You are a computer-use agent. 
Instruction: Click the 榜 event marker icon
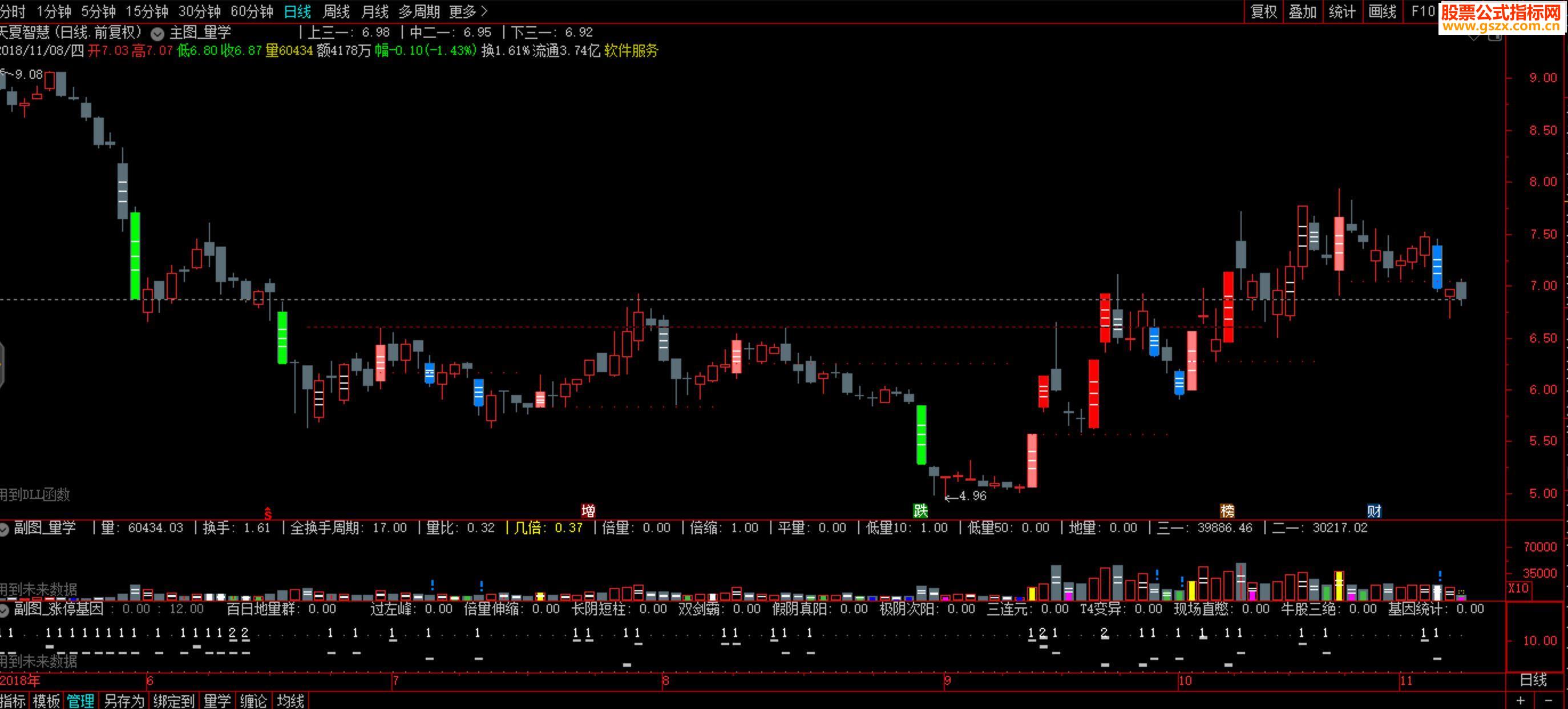(x=1227, y=511)
